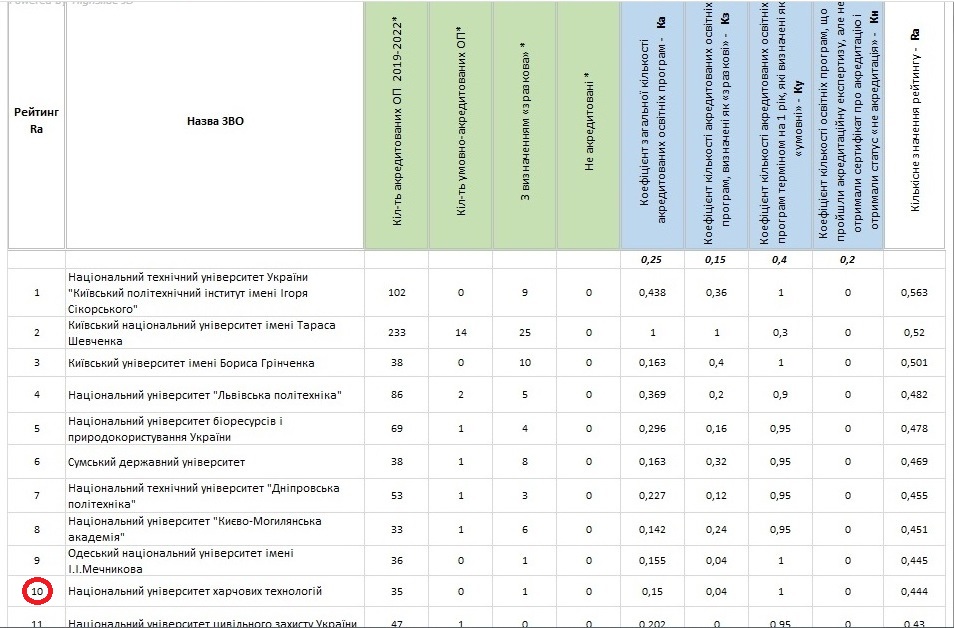954x628 pixels.
Task: Select Національний університет "Львівська політехніка"
Action: click(204, 395)
